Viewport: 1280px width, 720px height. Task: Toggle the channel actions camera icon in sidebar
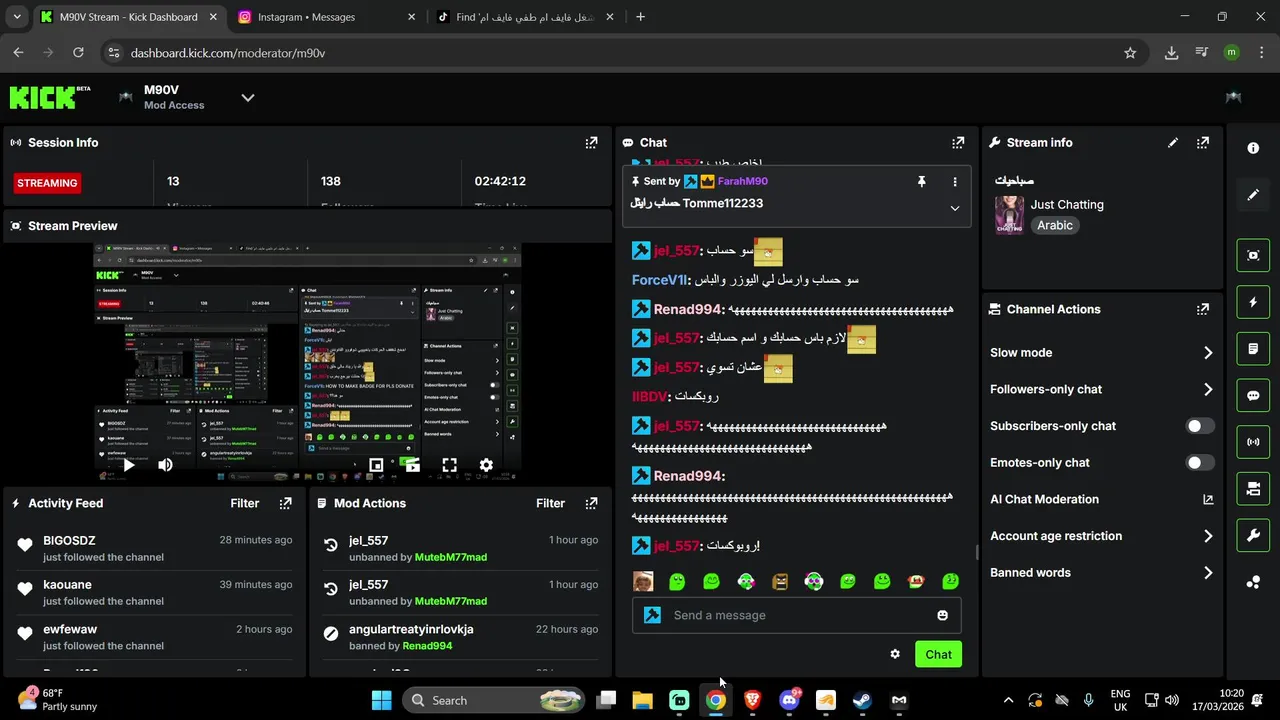(1253, 489)
